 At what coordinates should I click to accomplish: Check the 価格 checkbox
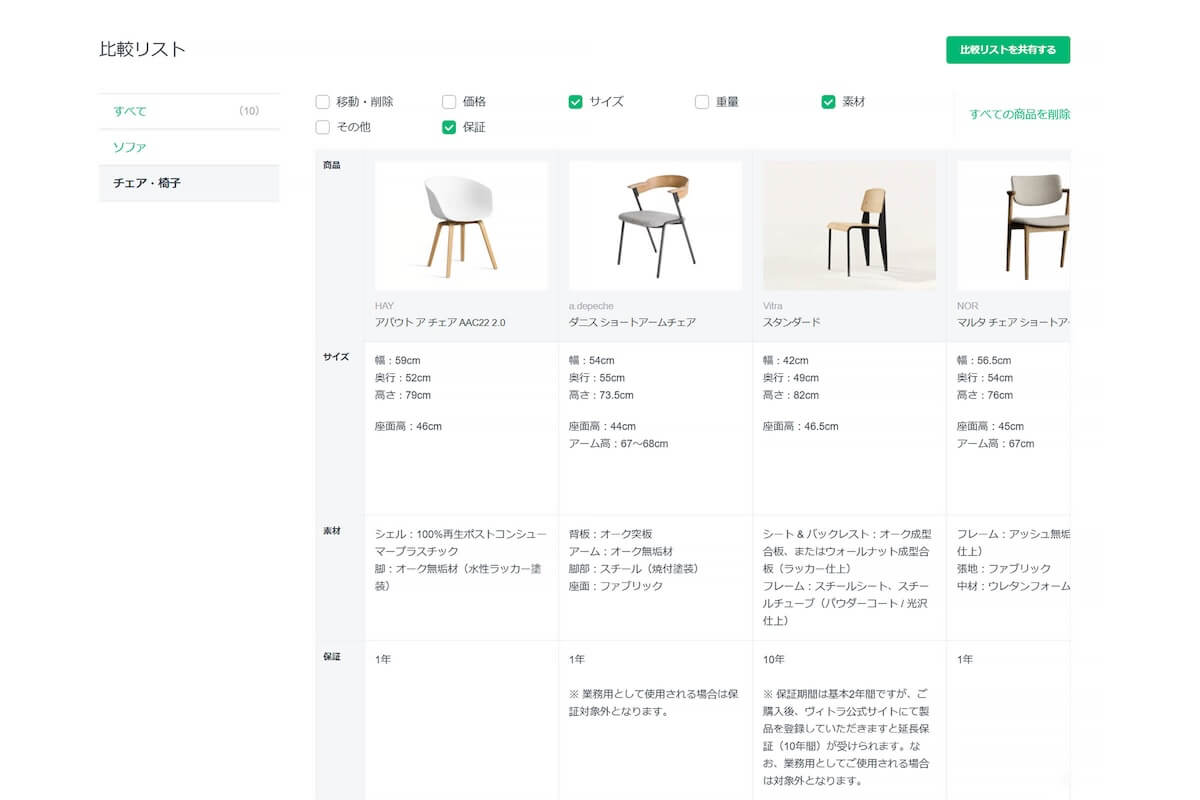pyautogui.click(x=449, y=102)
